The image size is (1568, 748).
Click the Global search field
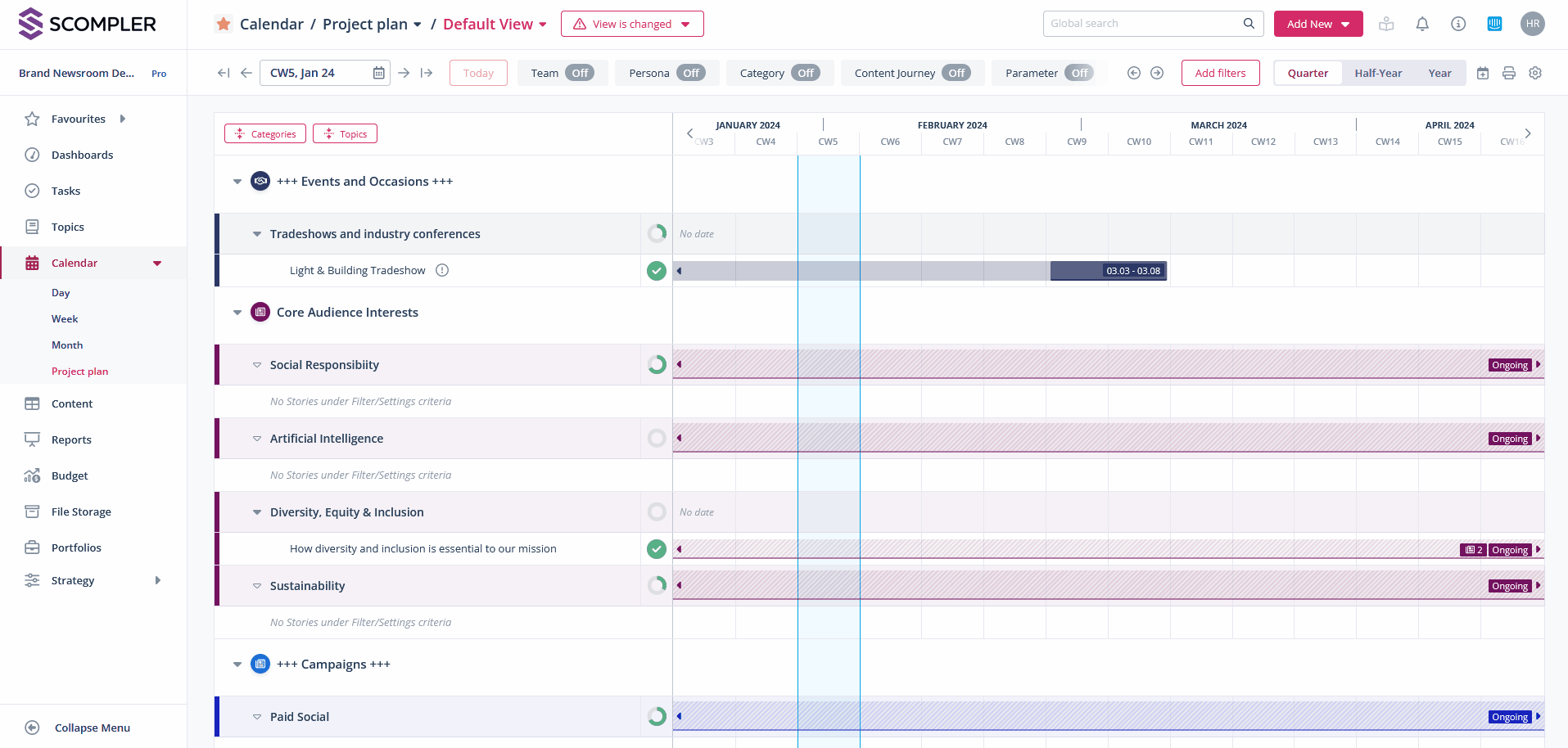(1144, 24)
